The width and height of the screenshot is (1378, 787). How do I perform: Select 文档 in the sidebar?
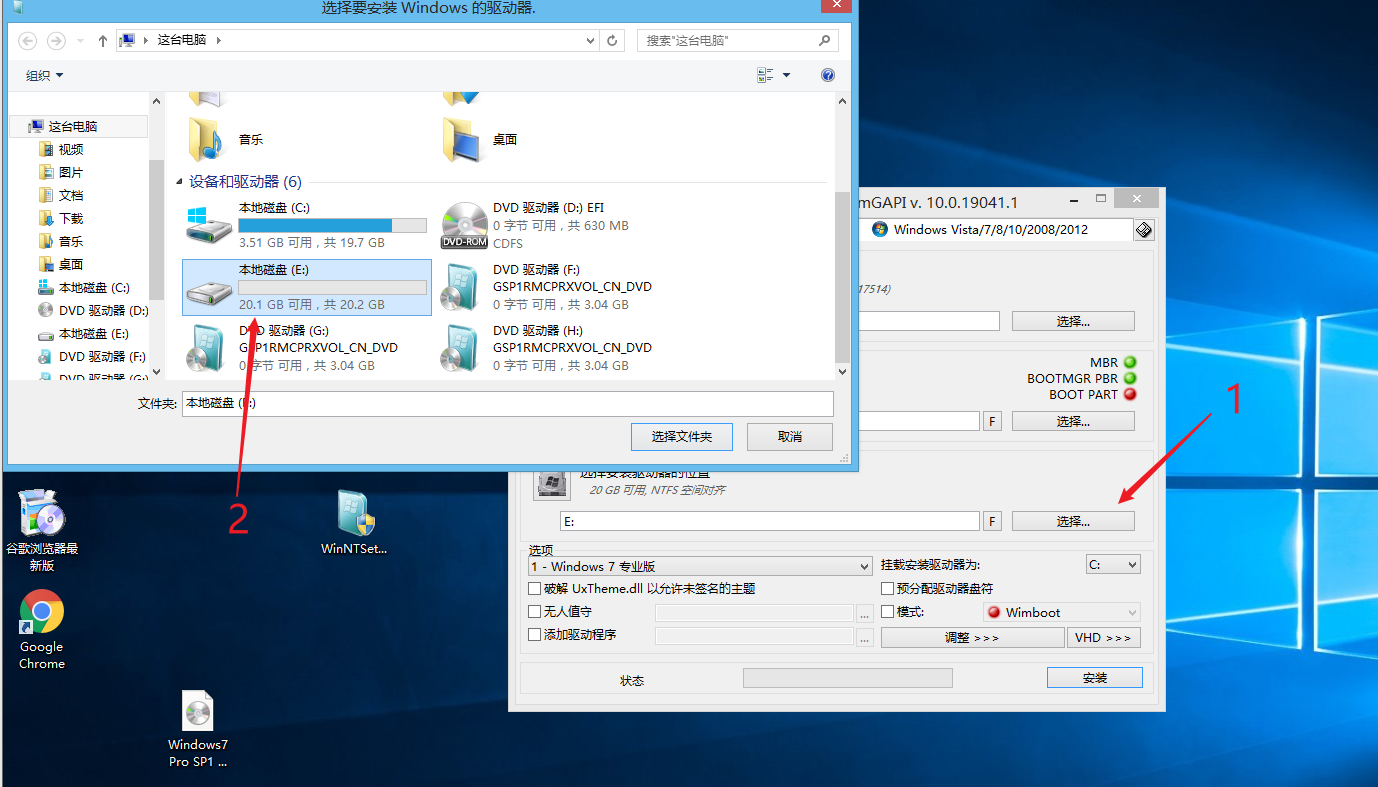(x=71, y=196)
